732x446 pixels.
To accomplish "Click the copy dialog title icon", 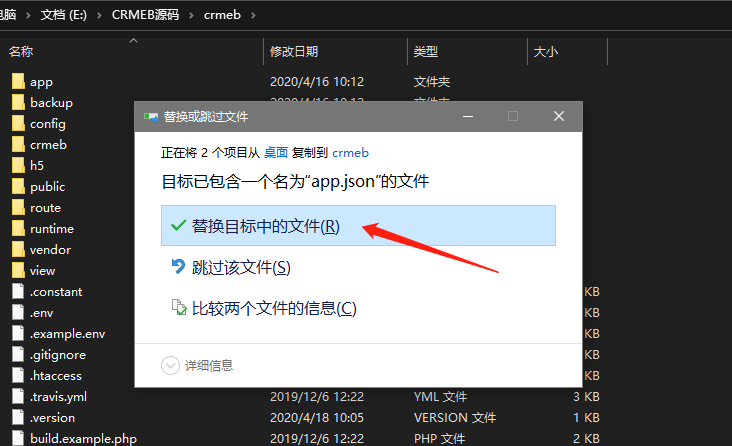I will coord(151,116).
